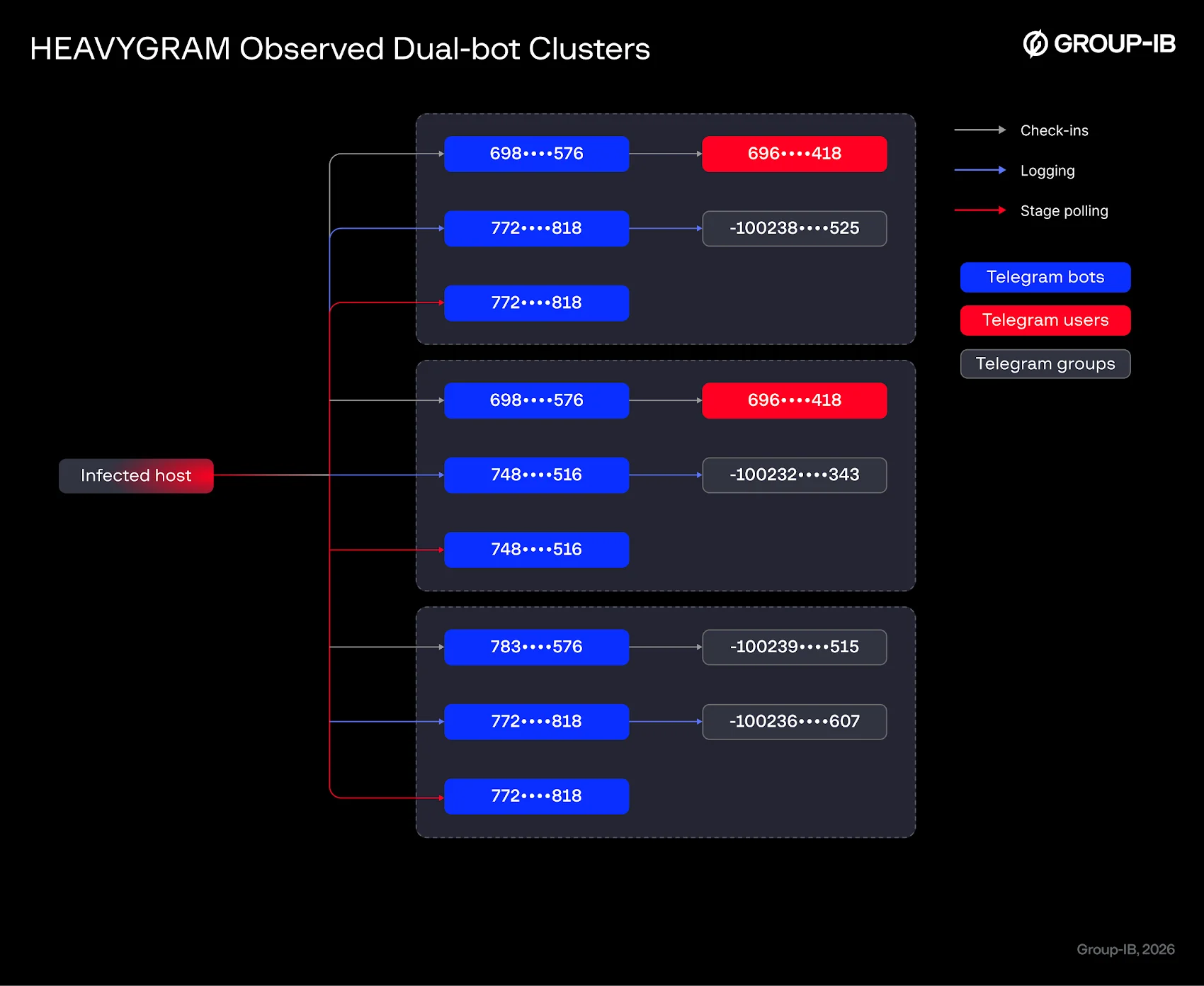Click the 'Group-IB, 2026' footer credit

[1125, 949]
